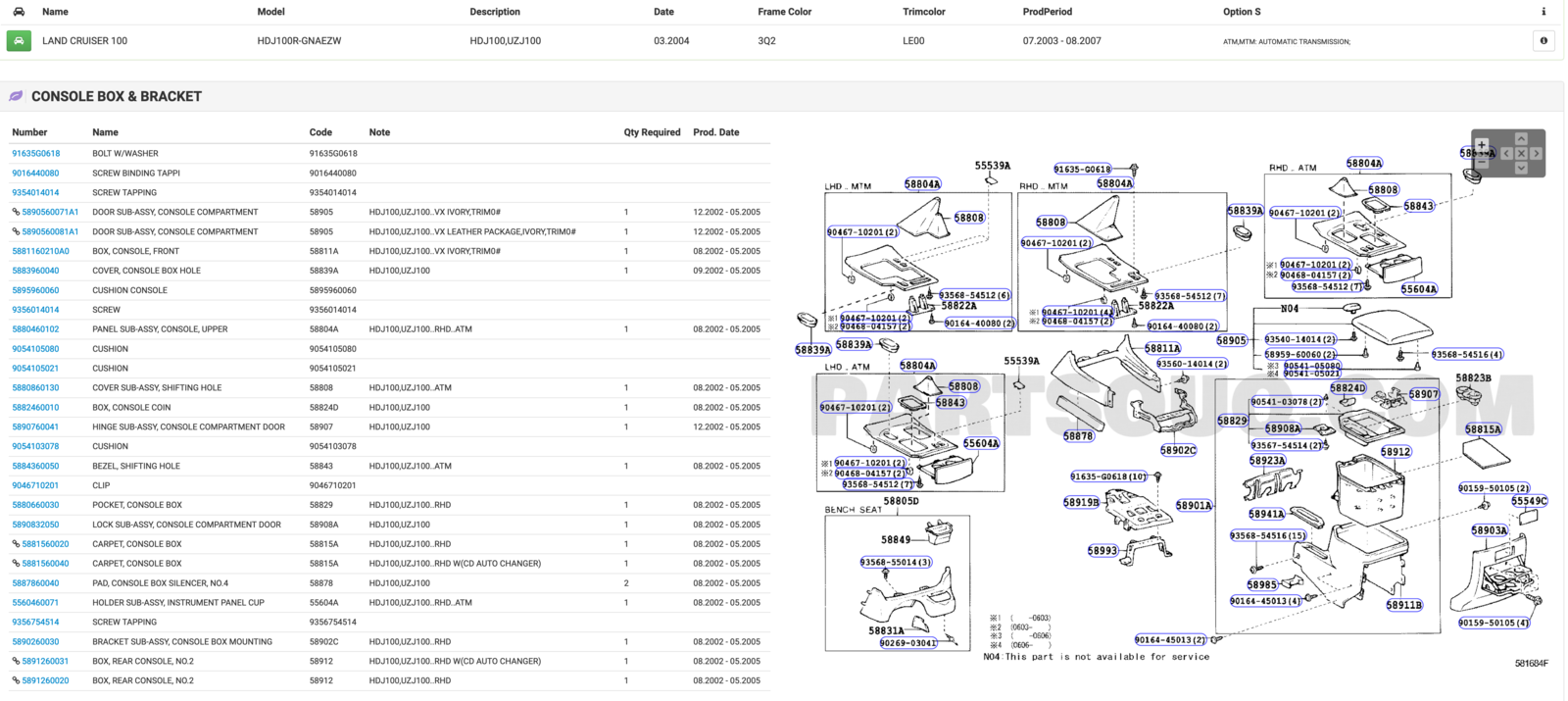This screenshot has height=701, width=1568.
Task: Open part number 5880660030 link
Action: [35, 505]
